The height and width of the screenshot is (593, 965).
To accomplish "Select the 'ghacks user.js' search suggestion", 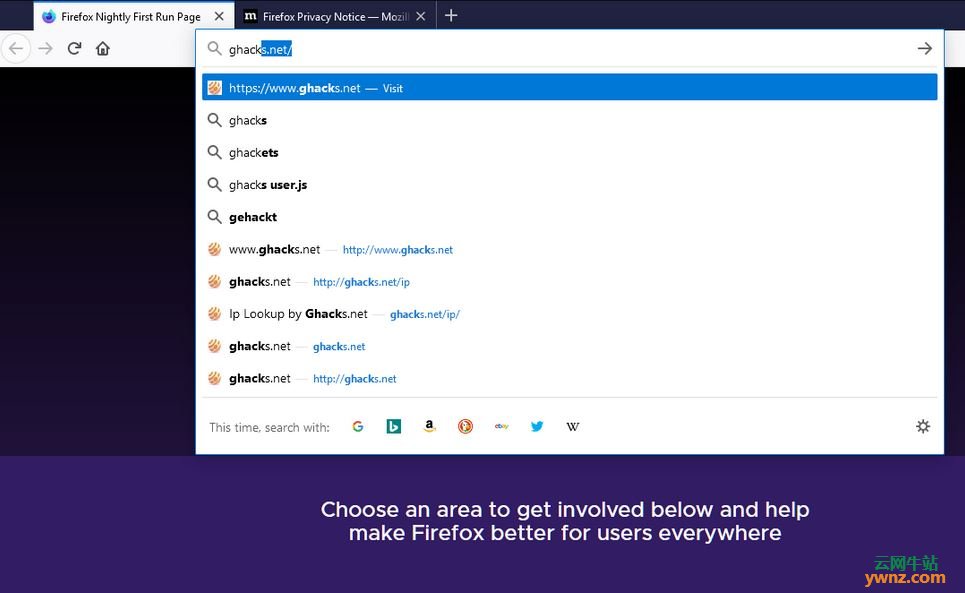I will (569, 185).
